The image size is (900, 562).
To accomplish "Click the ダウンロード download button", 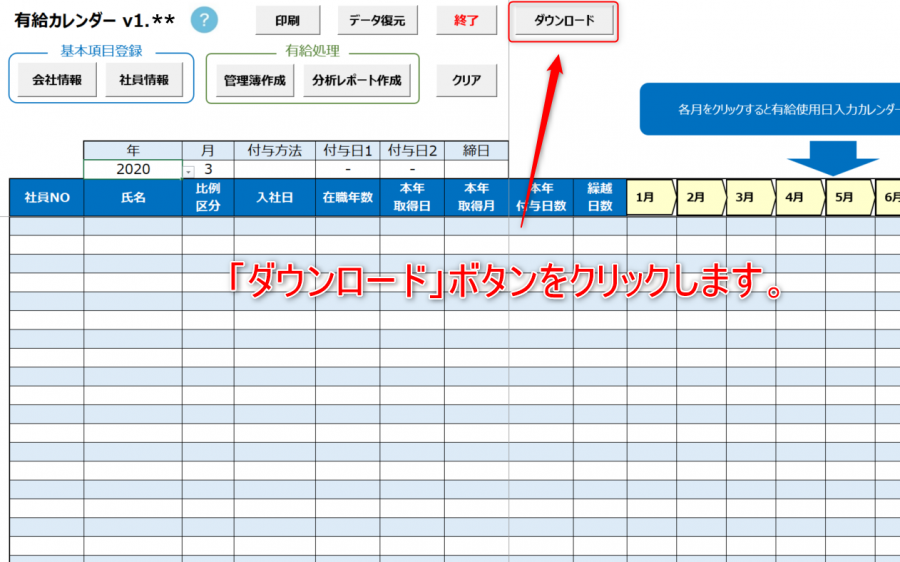I will tap(564, 21).
